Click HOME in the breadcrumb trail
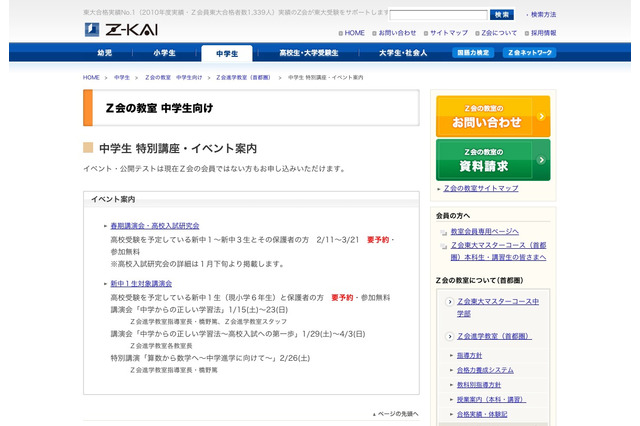The width and height of the screenshot is (640, 426). [x=91, y=78]
